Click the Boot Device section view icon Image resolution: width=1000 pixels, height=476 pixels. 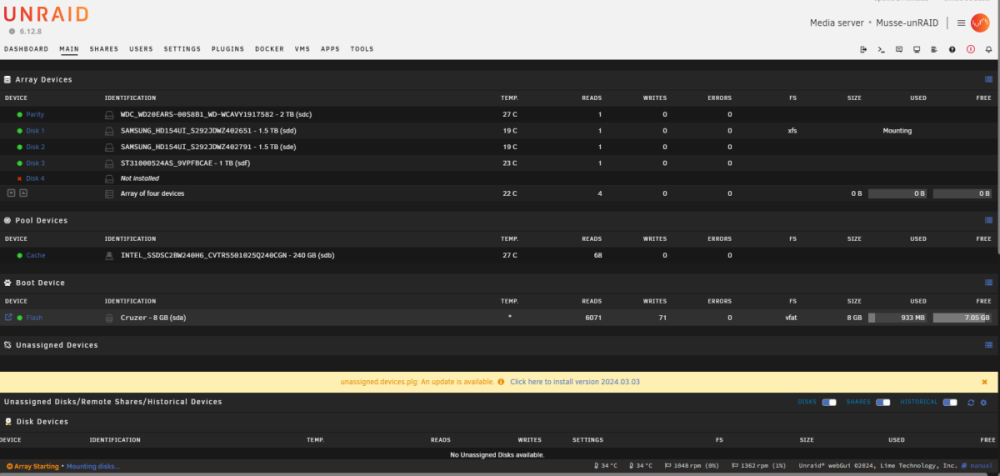[989, 283]
